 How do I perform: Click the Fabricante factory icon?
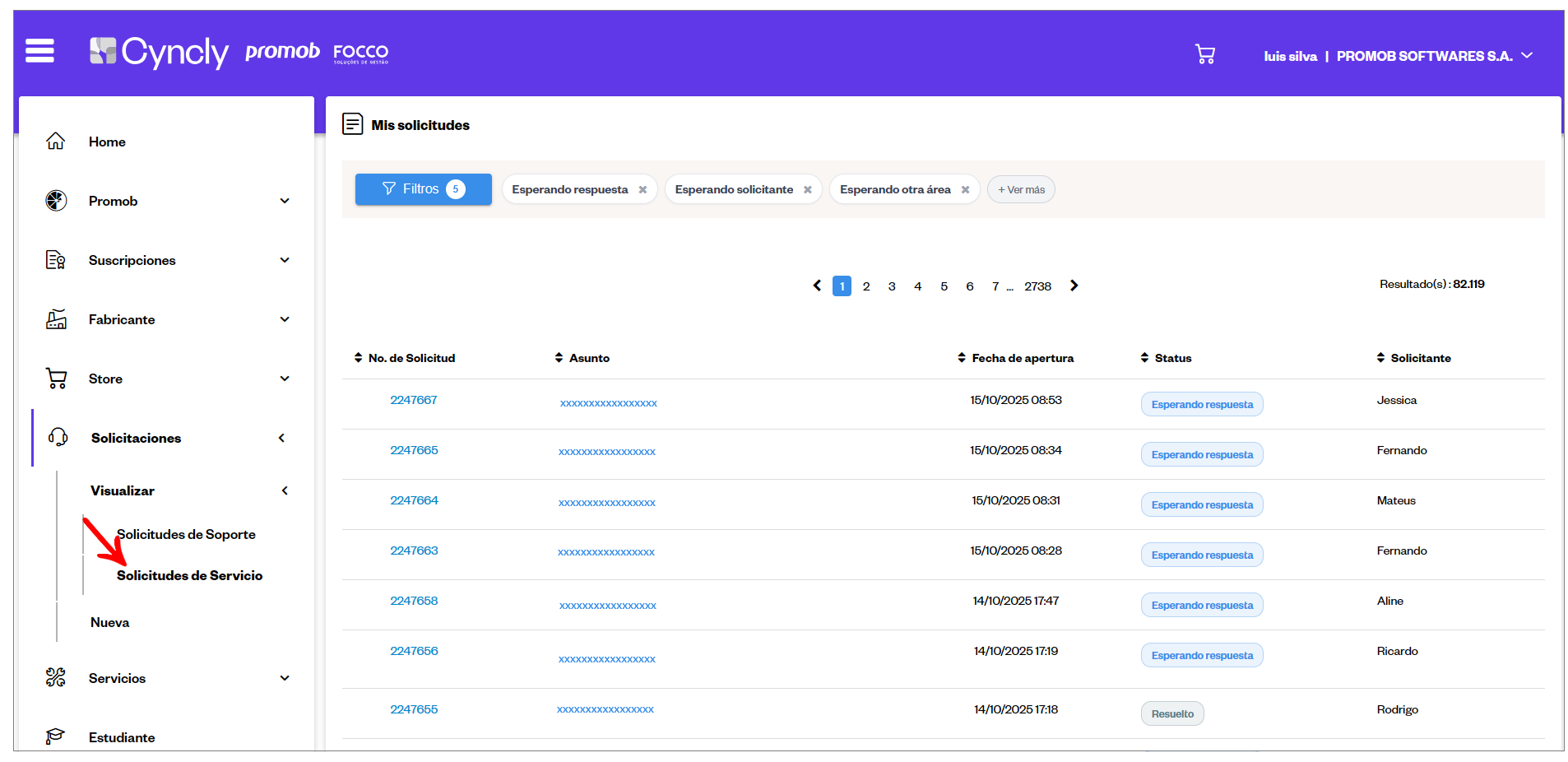[56, 319]
